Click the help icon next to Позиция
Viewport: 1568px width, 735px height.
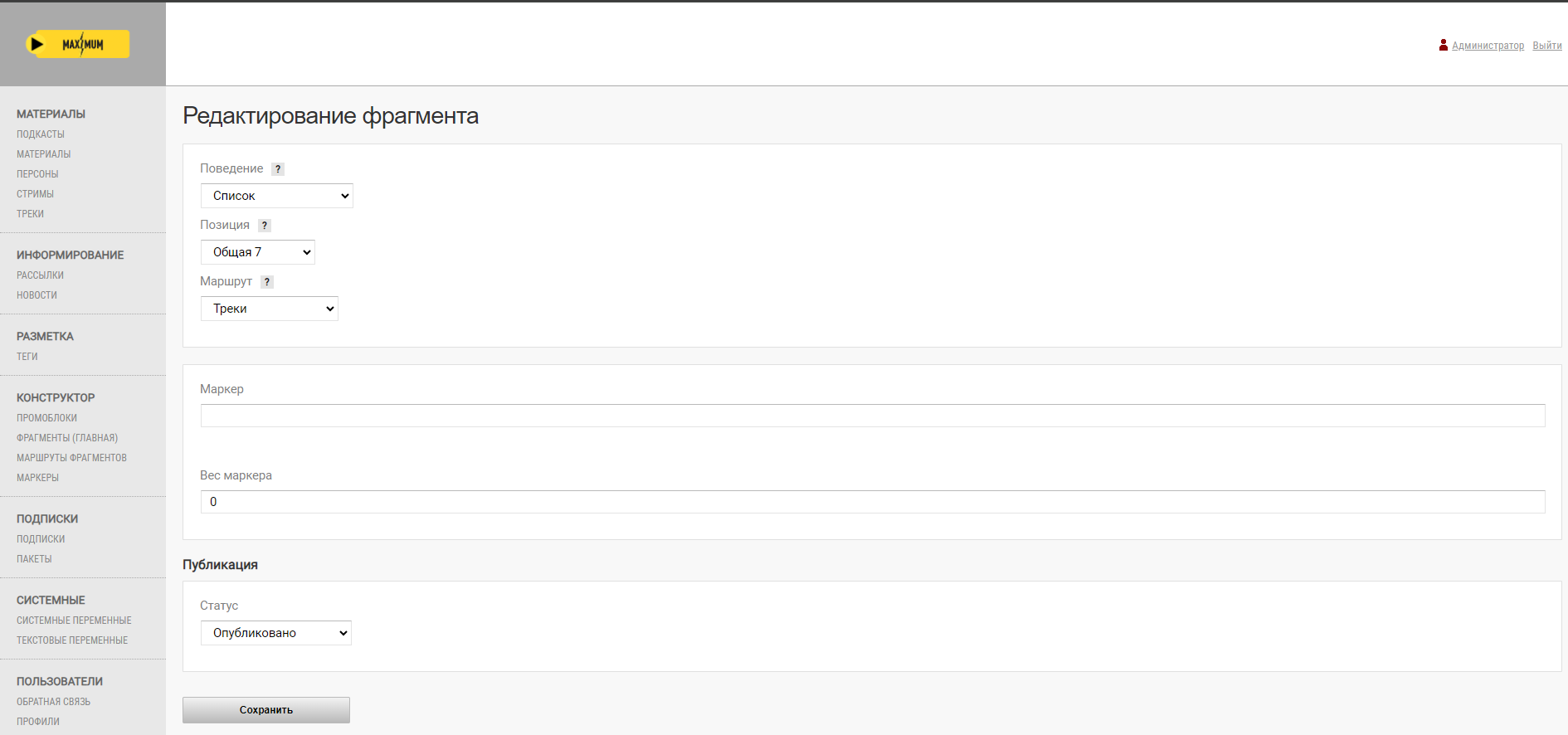point(265,226)
